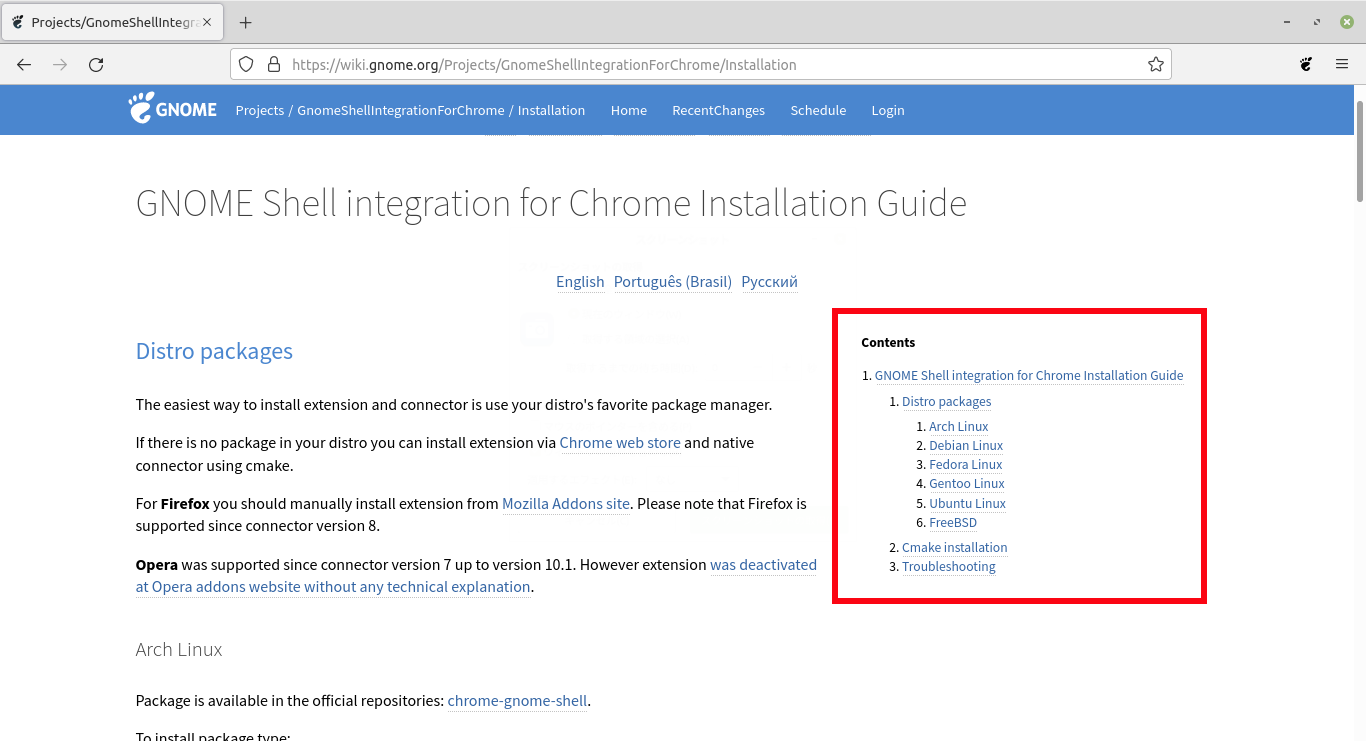Click the GNOME logo in header
This screenshot has width=1366, height=741.
coord(172,108)
